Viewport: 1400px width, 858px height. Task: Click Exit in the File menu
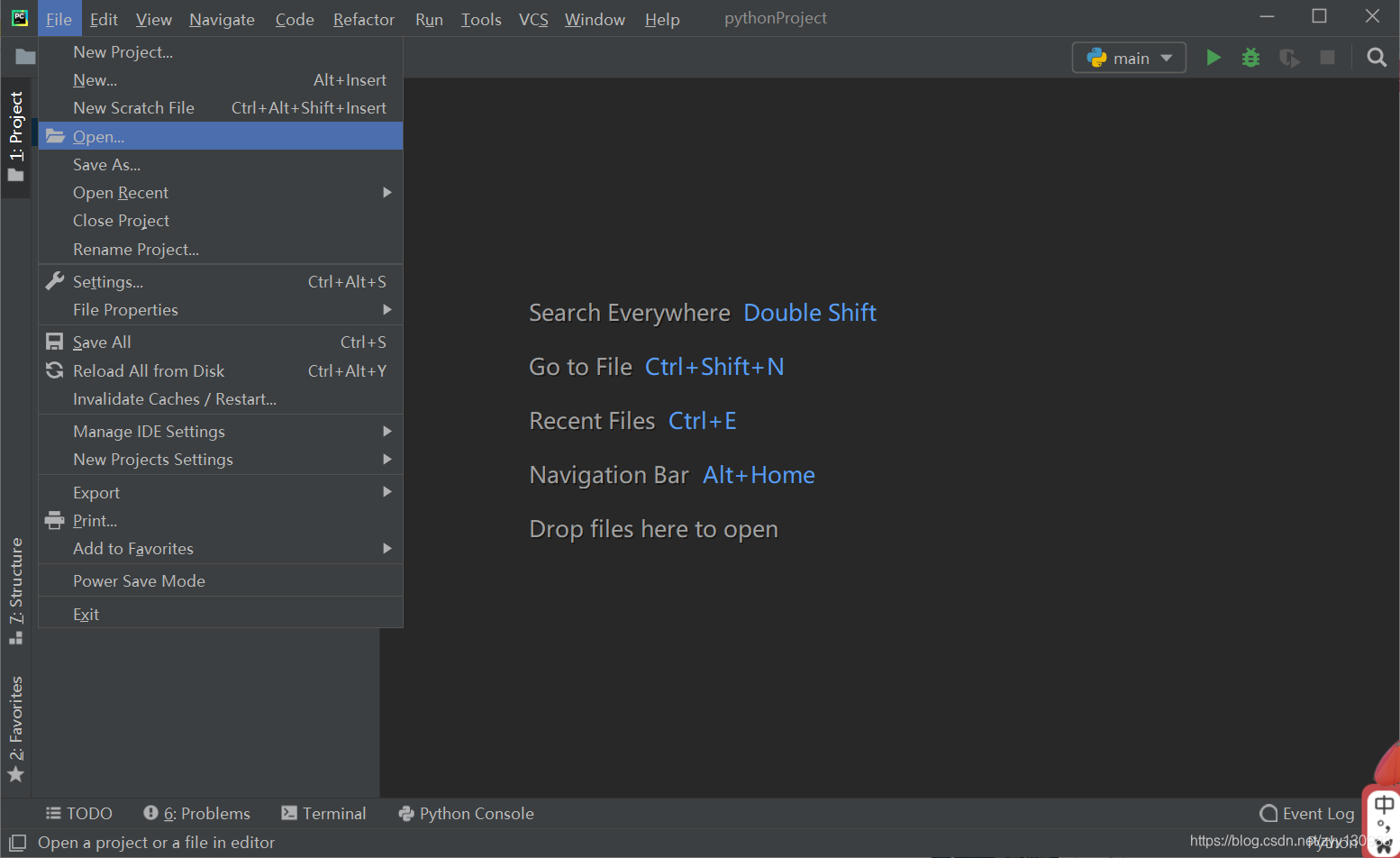[221, 614]
